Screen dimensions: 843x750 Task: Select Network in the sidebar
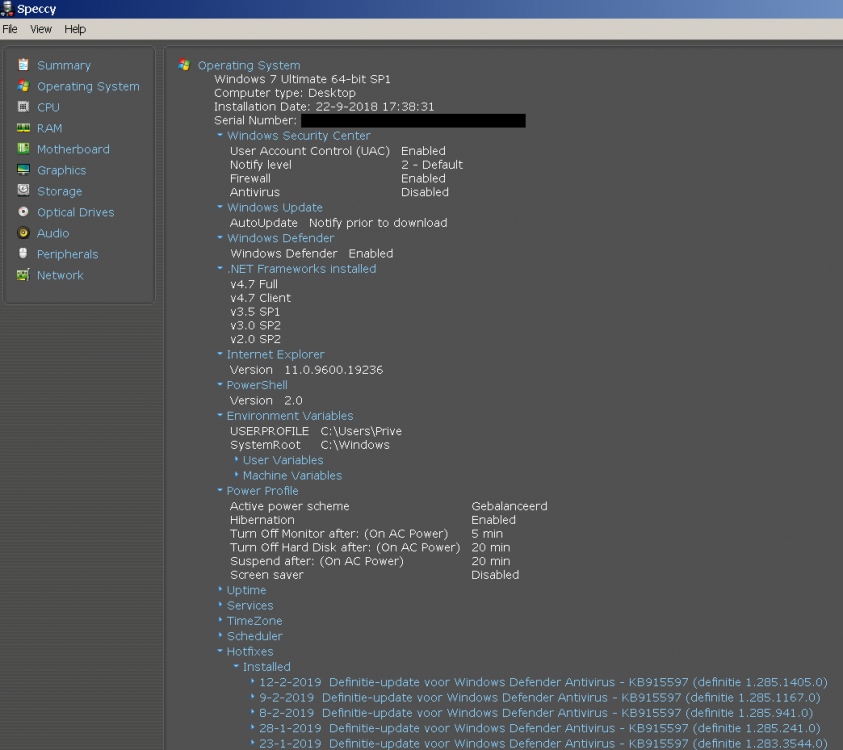[60, 275]
